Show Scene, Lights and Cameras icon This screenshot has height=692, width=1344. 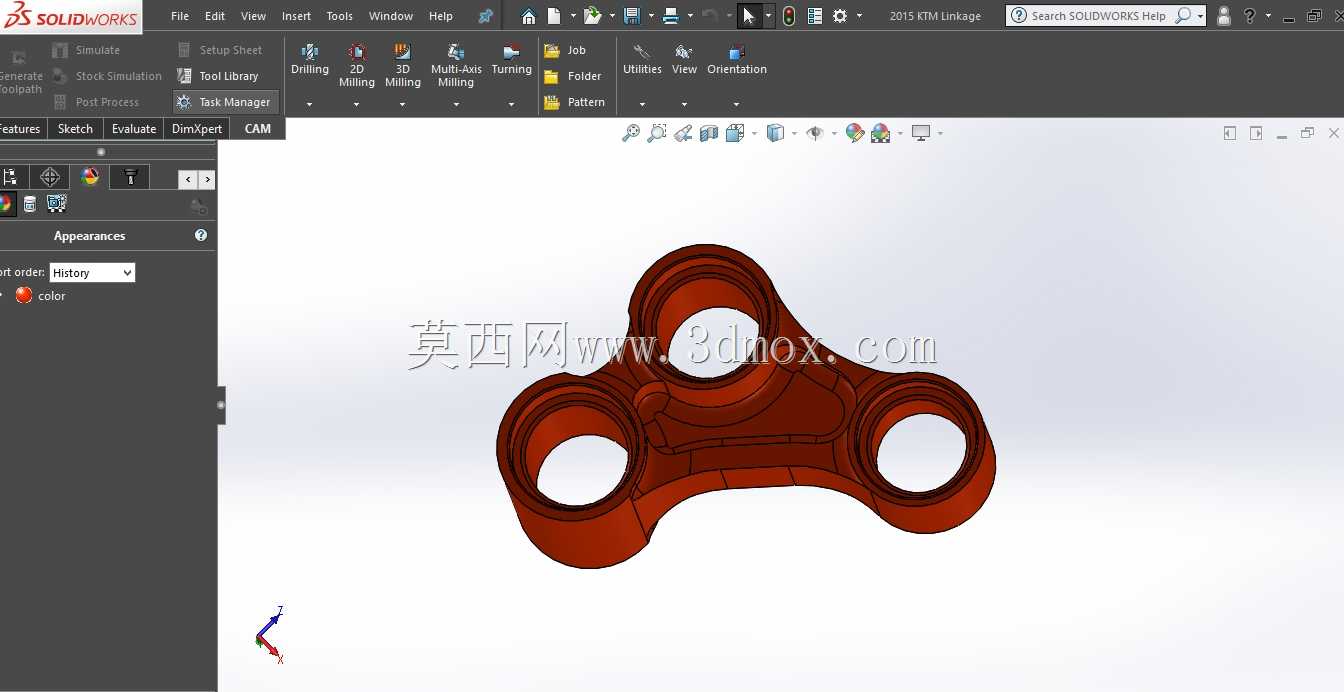pyautogui.click(x=57, y=204)
